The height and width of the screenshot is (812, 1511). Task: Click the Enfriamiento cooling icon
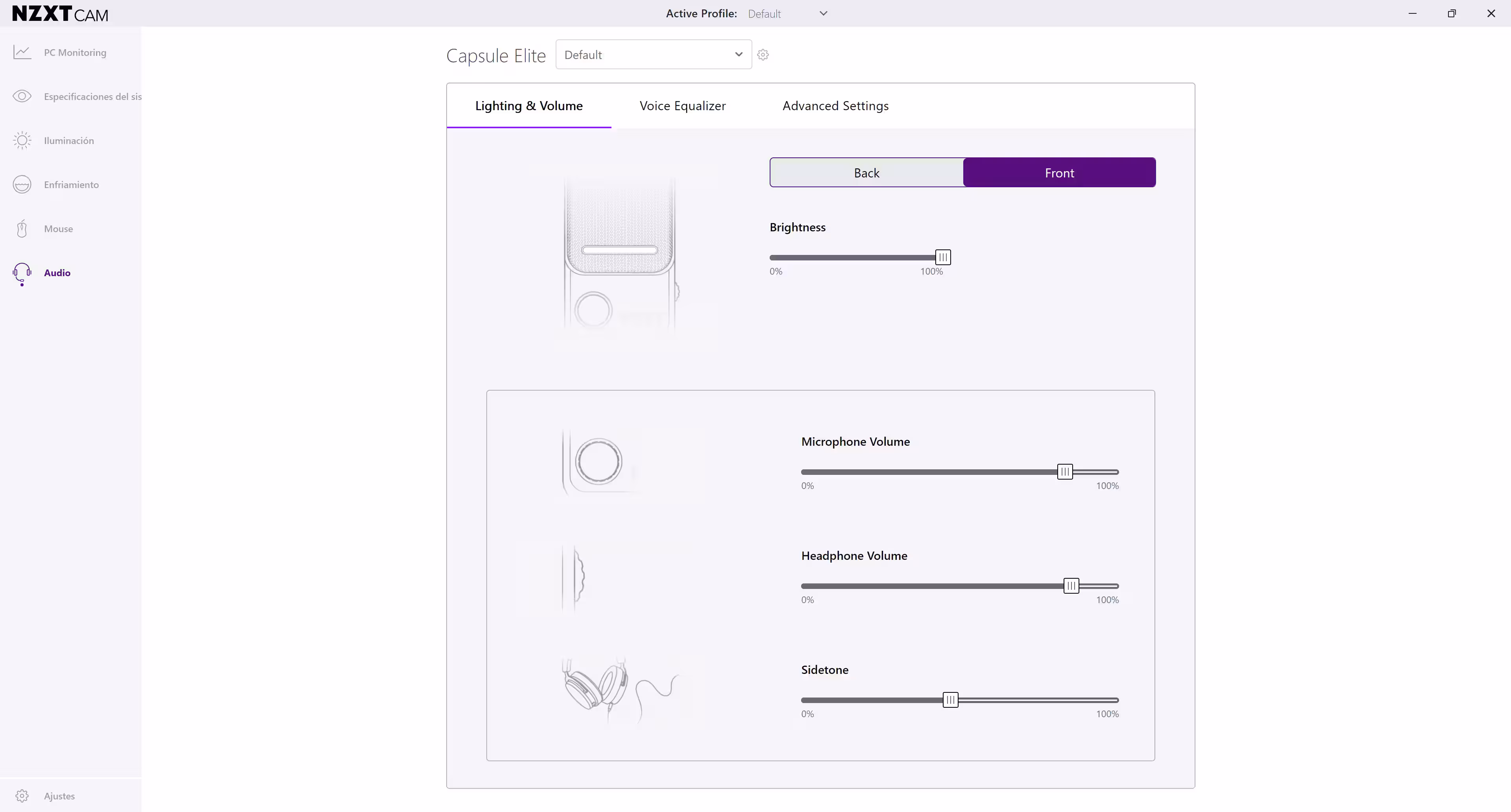22,185
